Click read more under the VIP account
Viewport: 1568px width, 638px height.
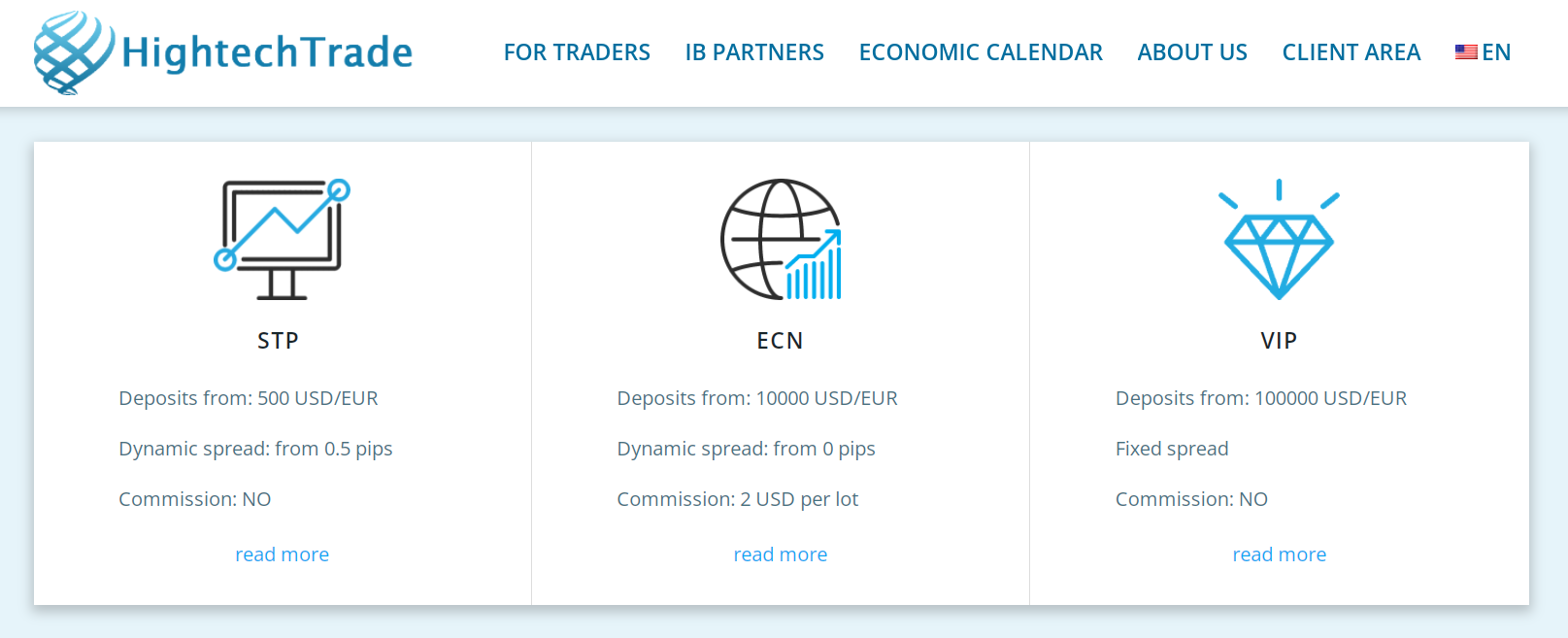pos(1279,554)
